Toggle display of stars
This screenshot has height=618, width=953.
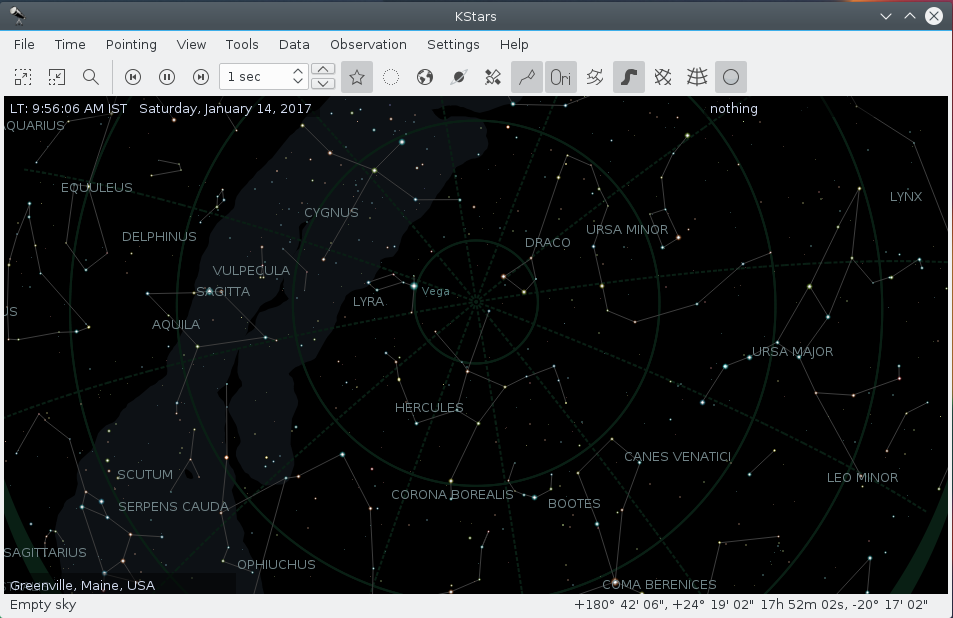[x=357, y=77]
